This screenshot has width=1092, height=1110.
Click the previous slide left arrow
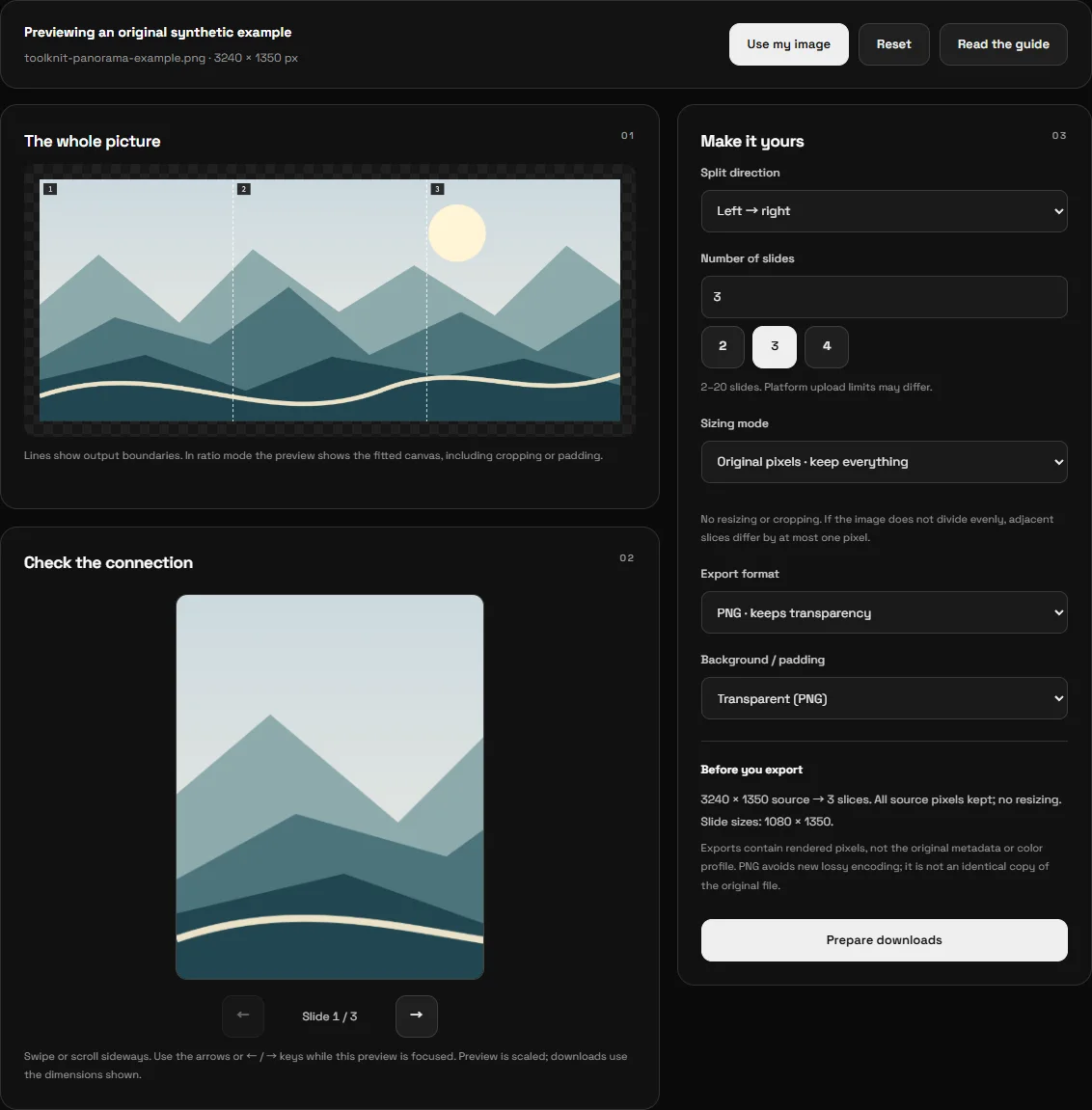pos(243,1015)
